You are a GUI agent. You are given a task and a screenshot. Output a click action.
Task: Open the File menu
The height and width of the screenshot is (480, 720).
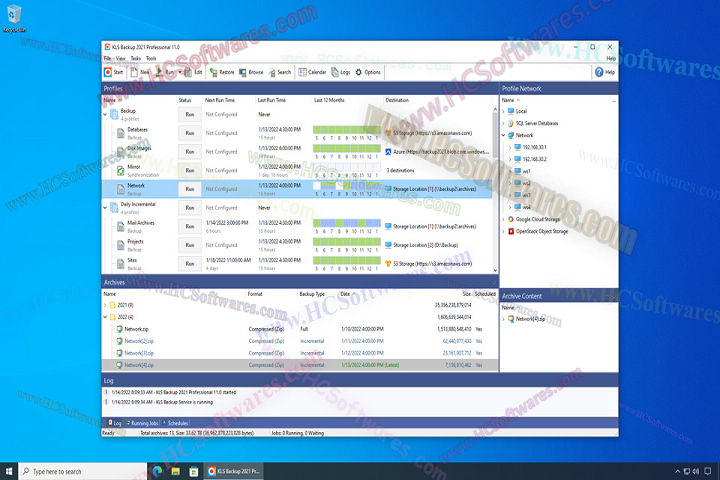(x=107, y=58)
